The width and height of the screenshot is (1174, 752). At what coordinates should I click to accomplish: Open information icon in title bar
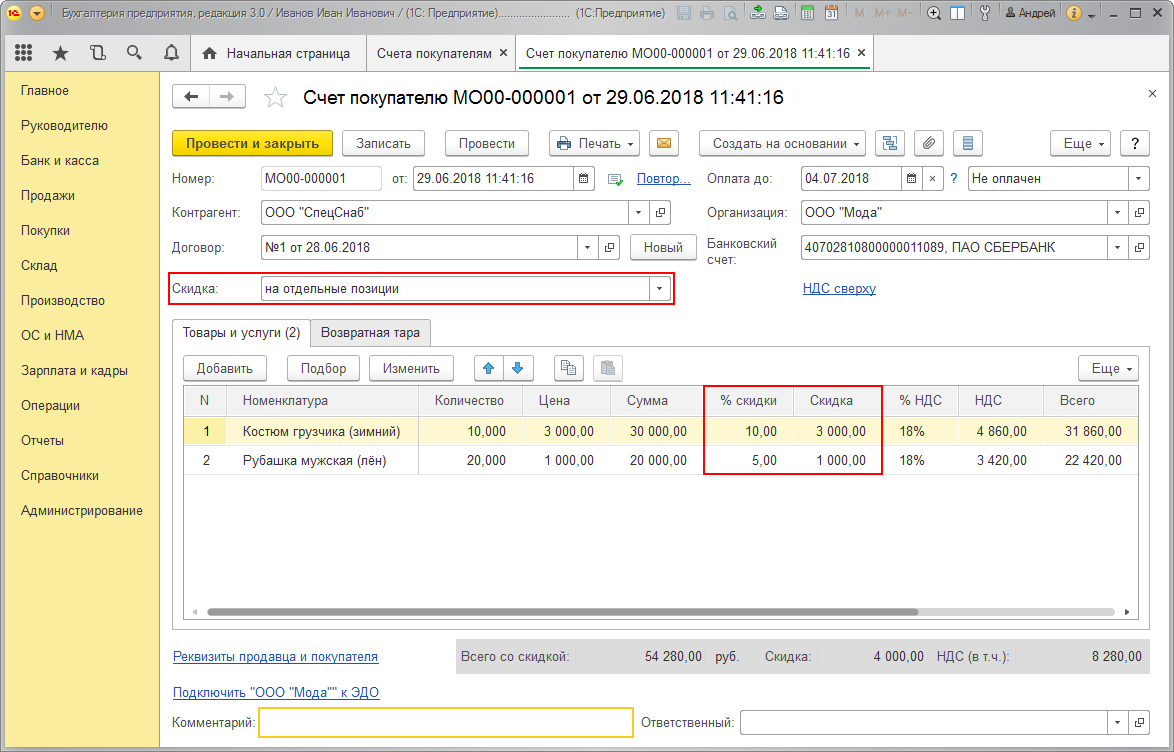point(1074,13)
